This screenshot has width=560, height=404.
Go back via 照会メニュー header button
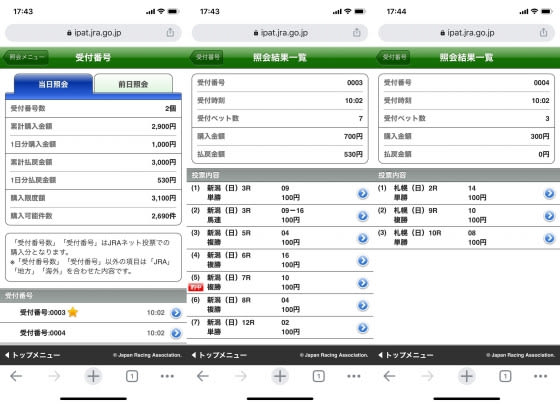(26, 57)
